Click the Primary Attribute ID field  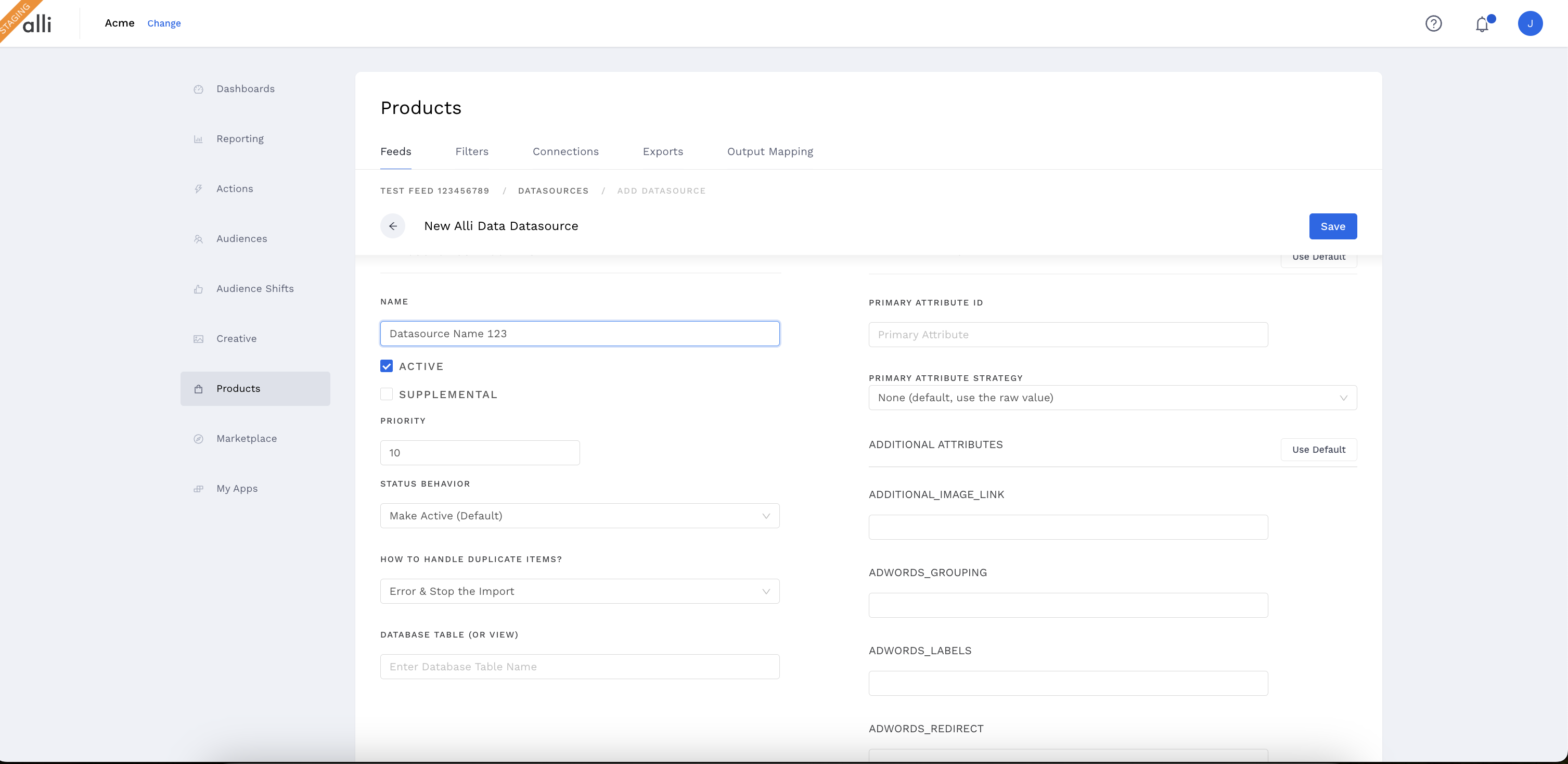point(1068,335)
